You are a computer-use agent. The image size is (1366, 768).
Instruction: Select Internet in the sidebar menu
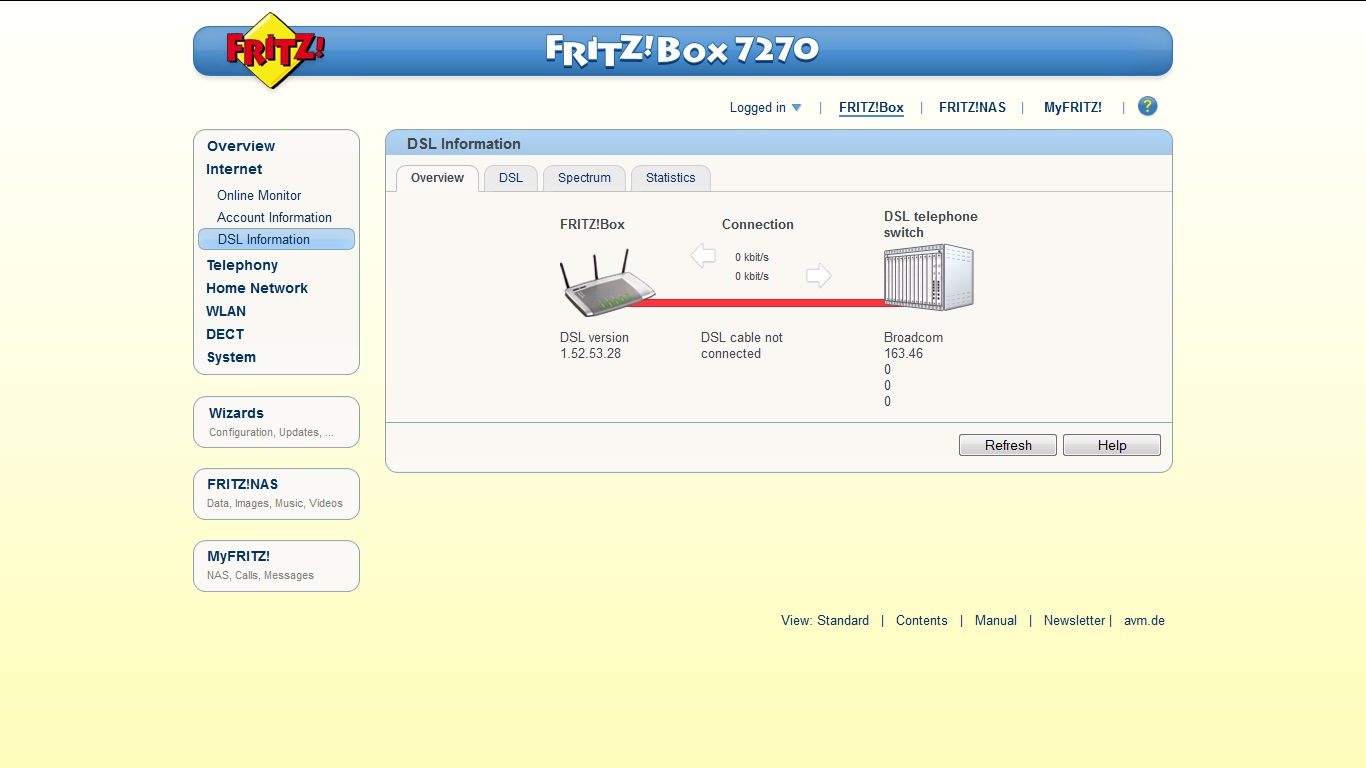tap(234, 169)
